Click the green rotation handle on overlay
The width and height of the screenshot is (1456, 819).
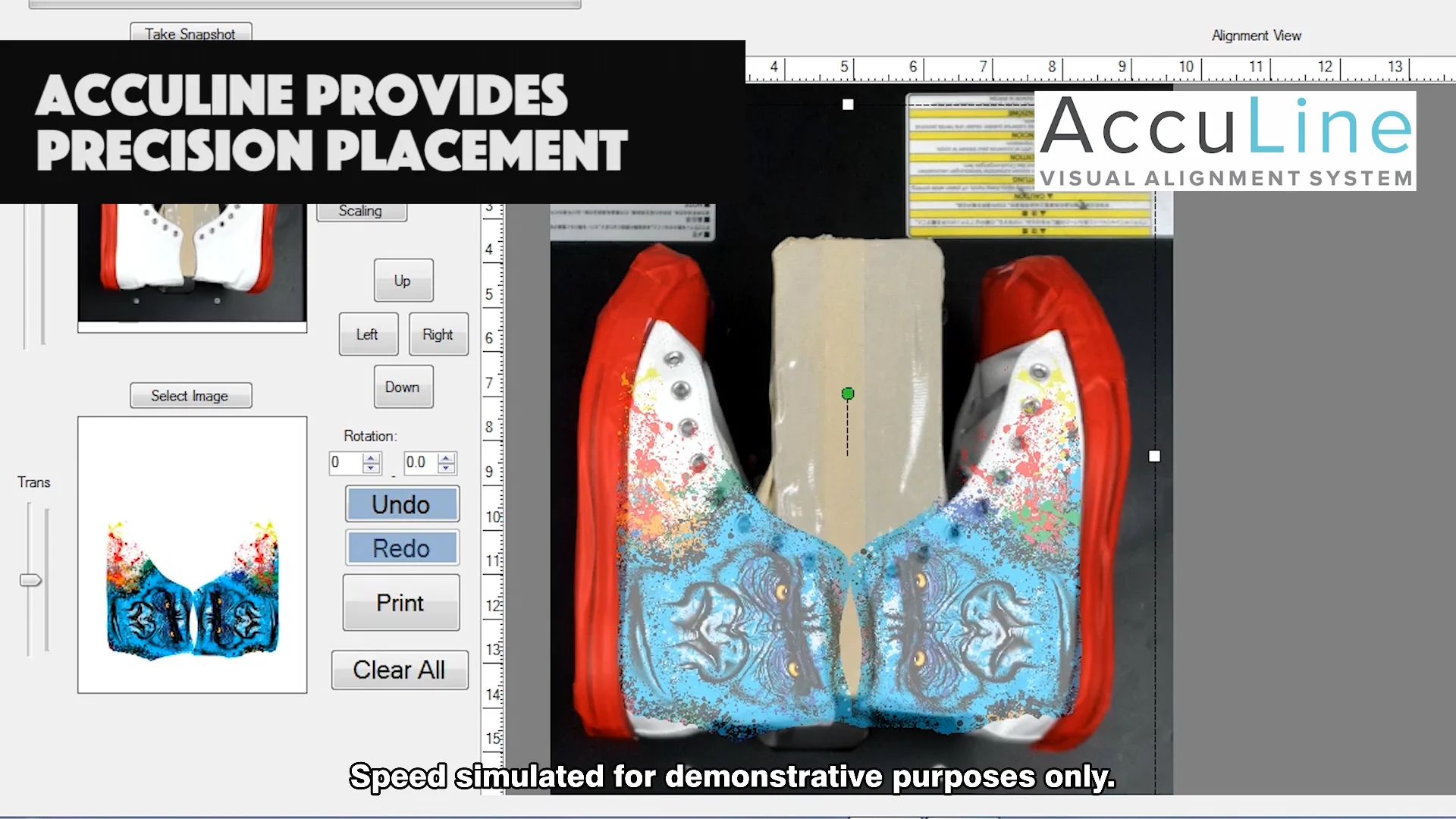pyautogui.click(x=848, y=394)
